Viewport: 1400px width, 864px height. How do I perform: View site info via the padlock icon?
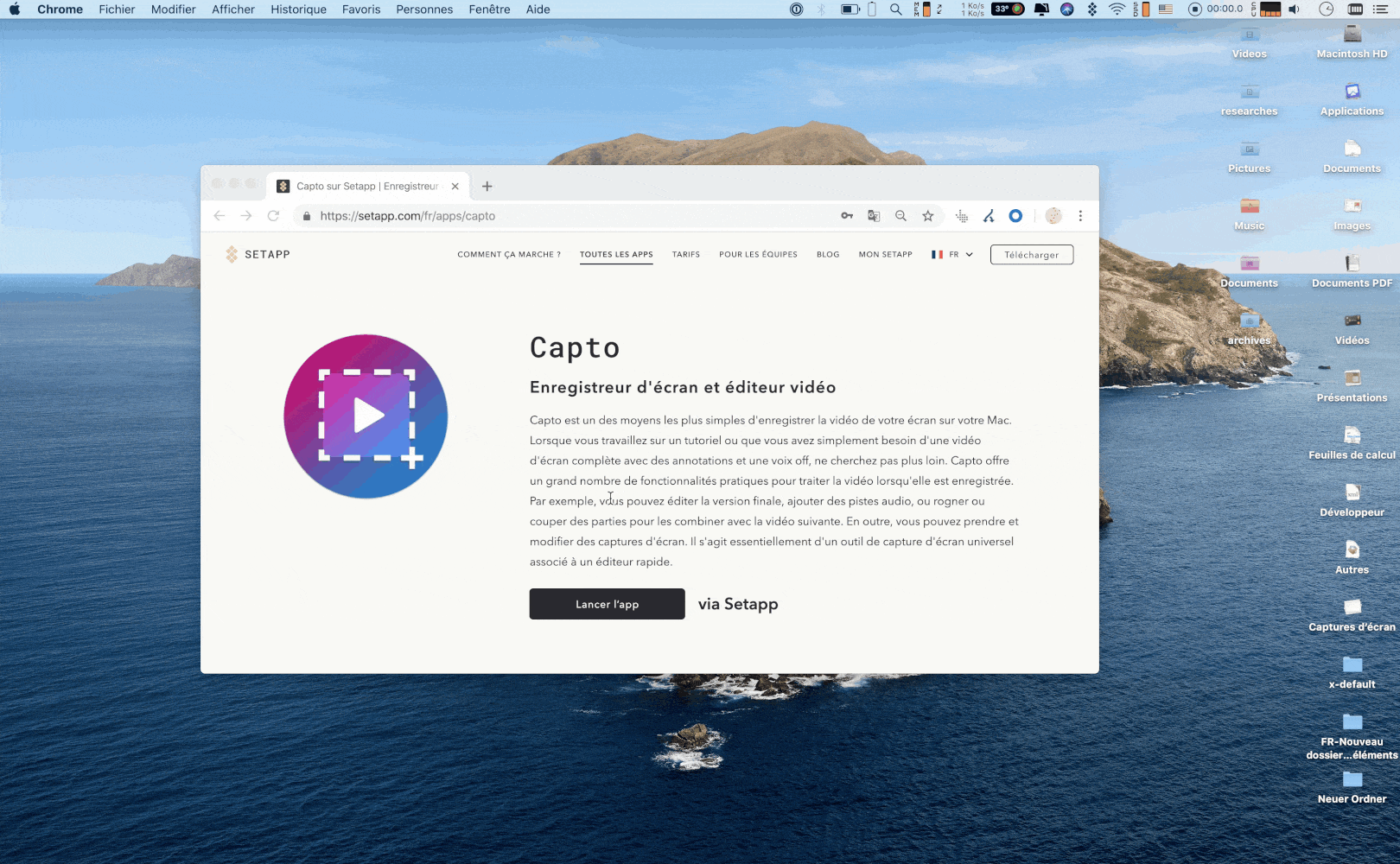[x=306, y=216]
